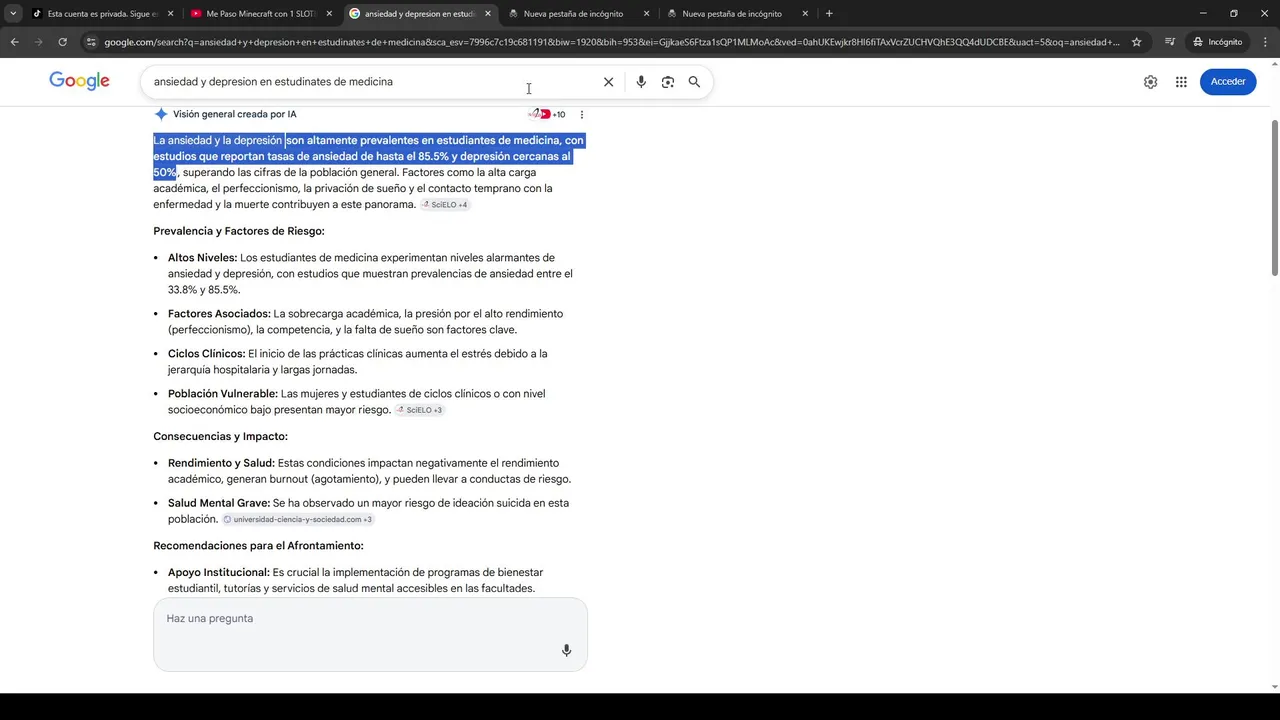Click 'Visión general creada por IA' label
1280x720 pixels.
[x=235, y=114]
